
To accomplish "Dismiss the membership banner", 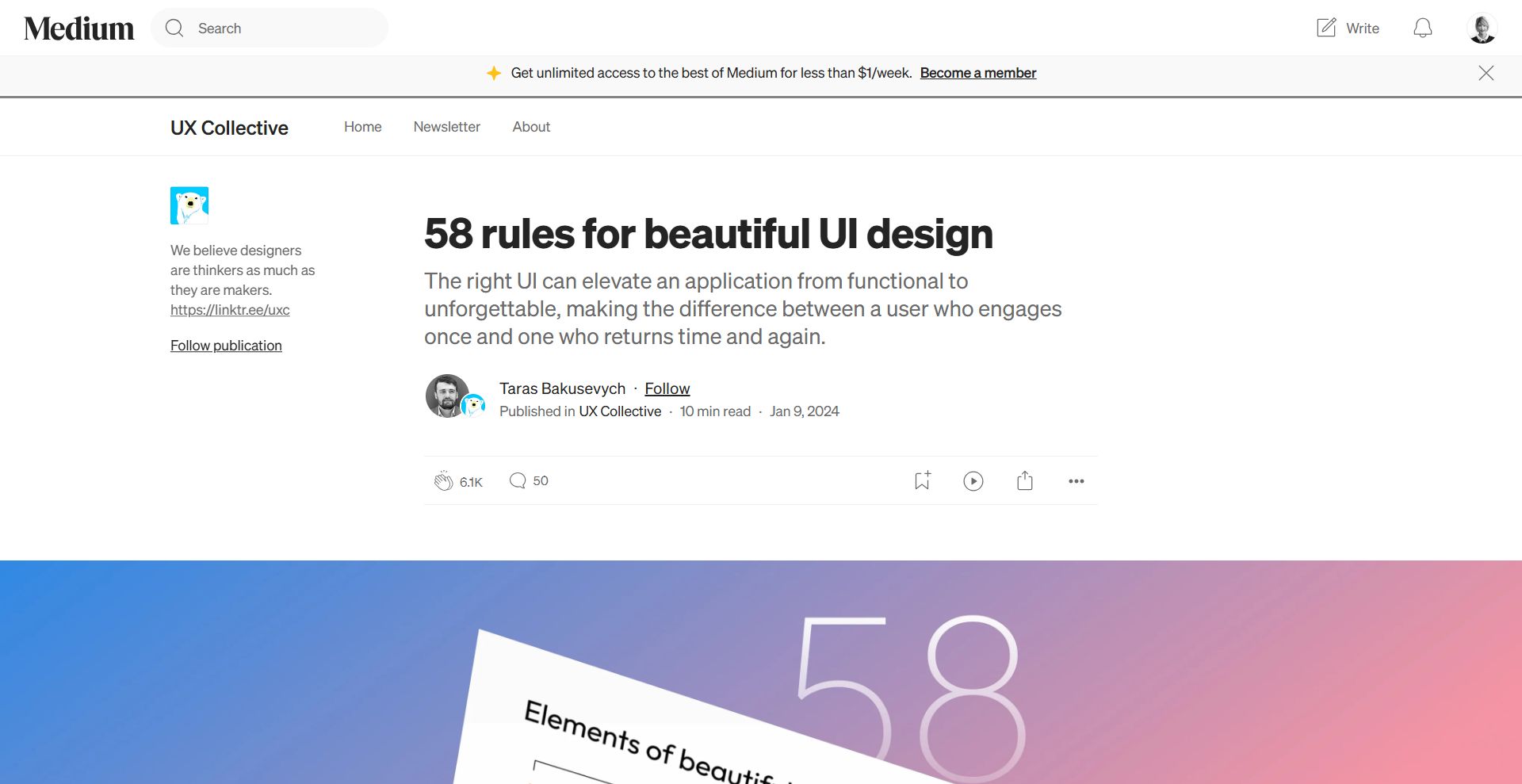I will pyautogui.click(x=1486, y=73).
